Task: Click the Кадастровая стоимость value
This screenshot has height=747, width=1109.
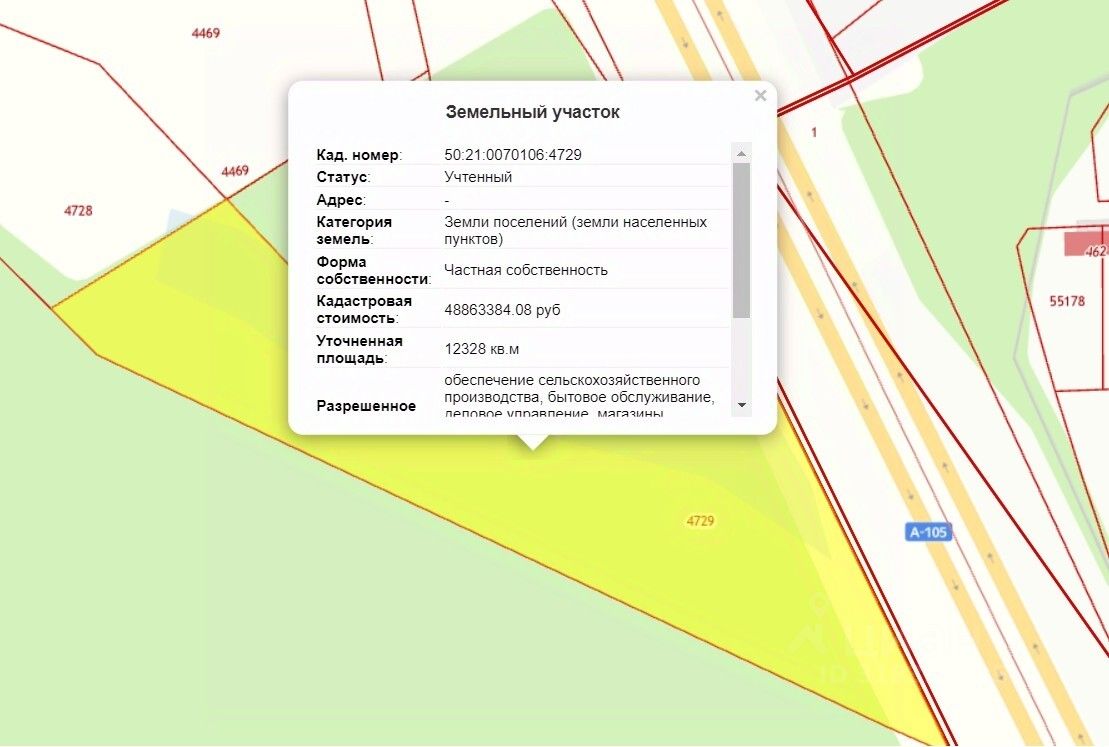Action: (502, 310)
